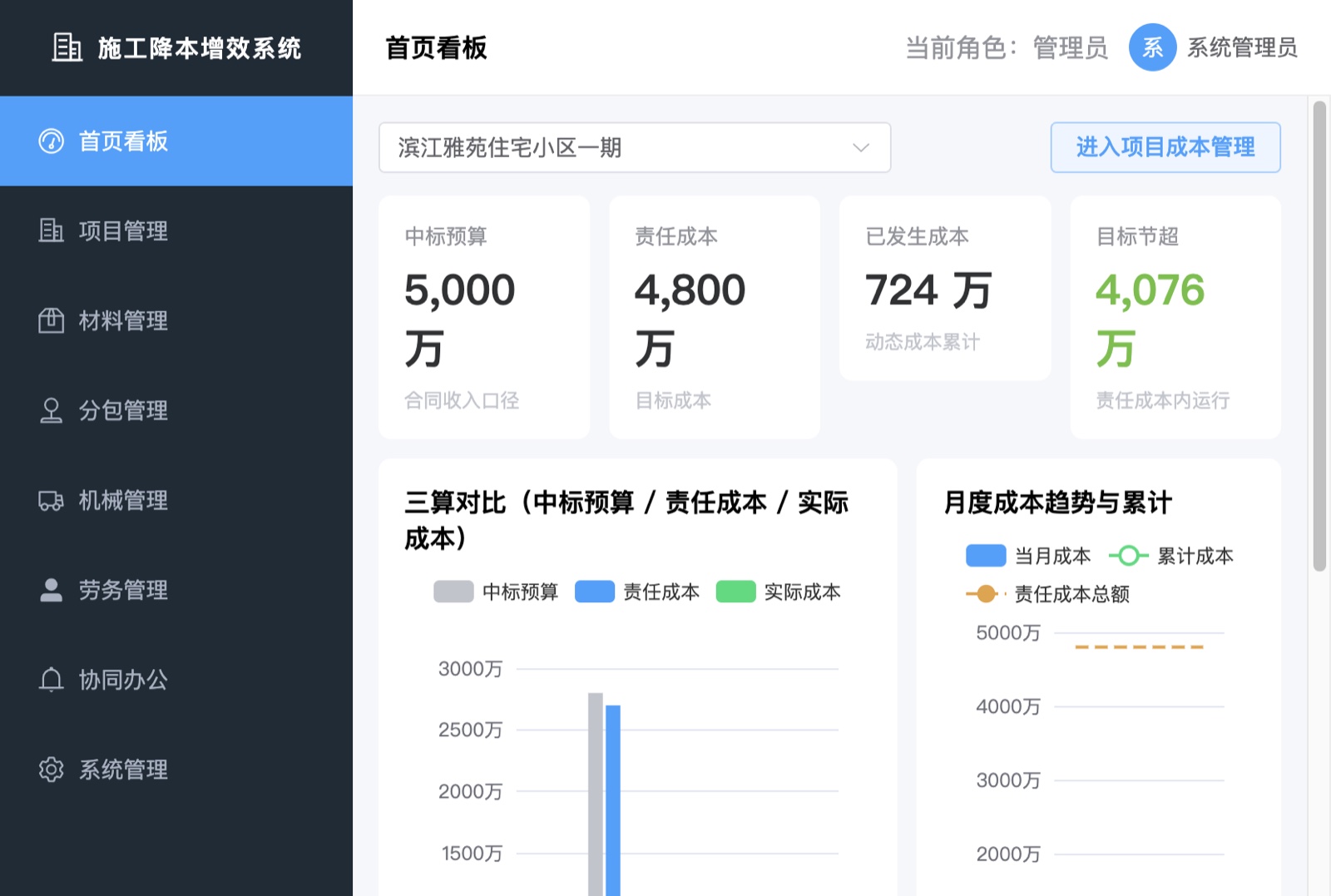Open the 首页看板 sidebar menu item
Image resolution: width=1331 pixels, height=896 pixels.
tap(176, 141)
